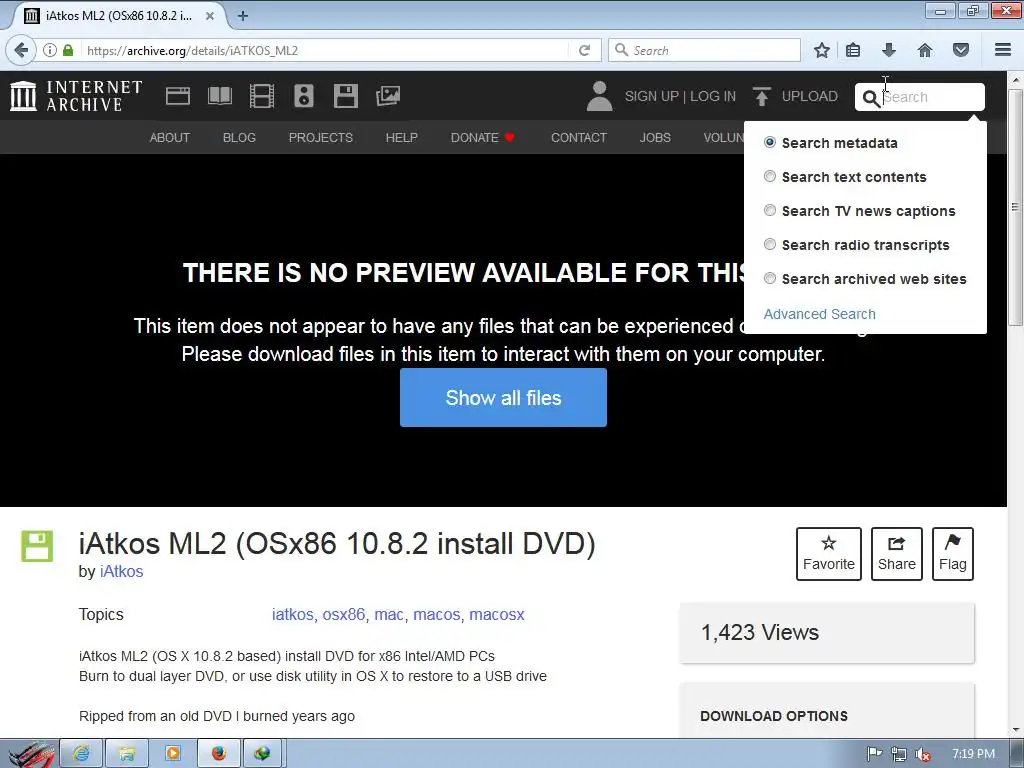Show site information icon in address bar
The image size is (1024, 768).
coord(50,50)
